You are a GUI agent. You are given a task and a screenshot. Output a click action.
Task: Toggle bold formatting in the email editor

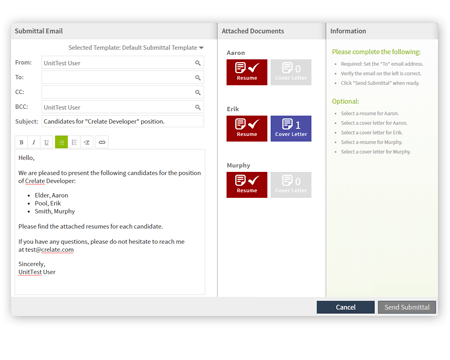click(21, 142)
